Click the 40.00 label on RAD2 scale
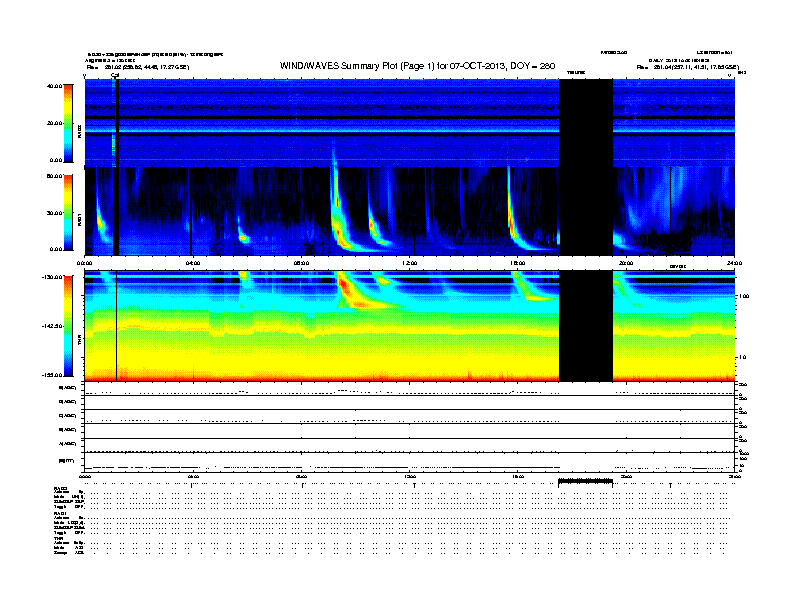 (54, 86)
